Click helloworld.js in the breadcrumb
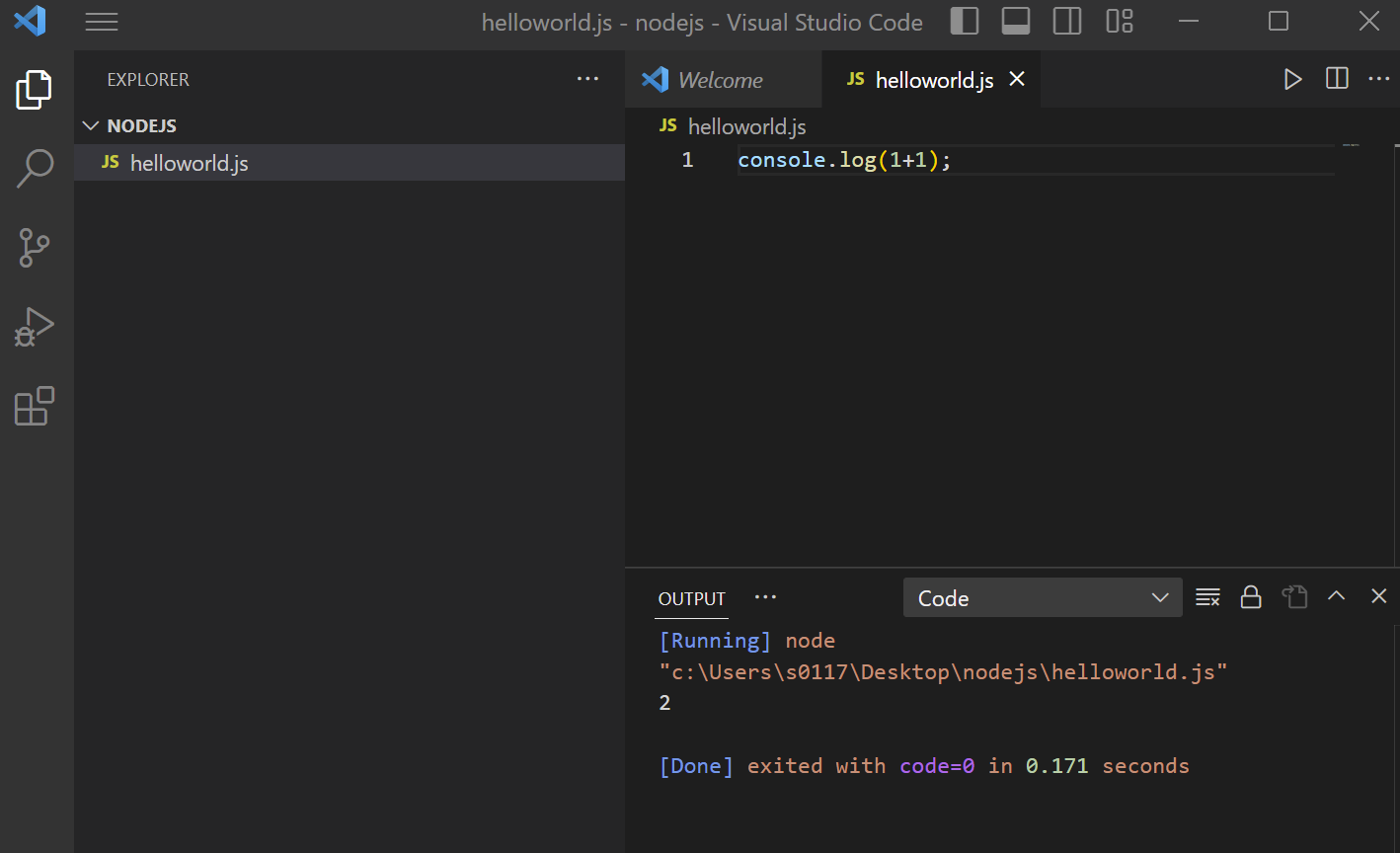The width and height of the screenshot is (1400, 853). click(746, 126)
